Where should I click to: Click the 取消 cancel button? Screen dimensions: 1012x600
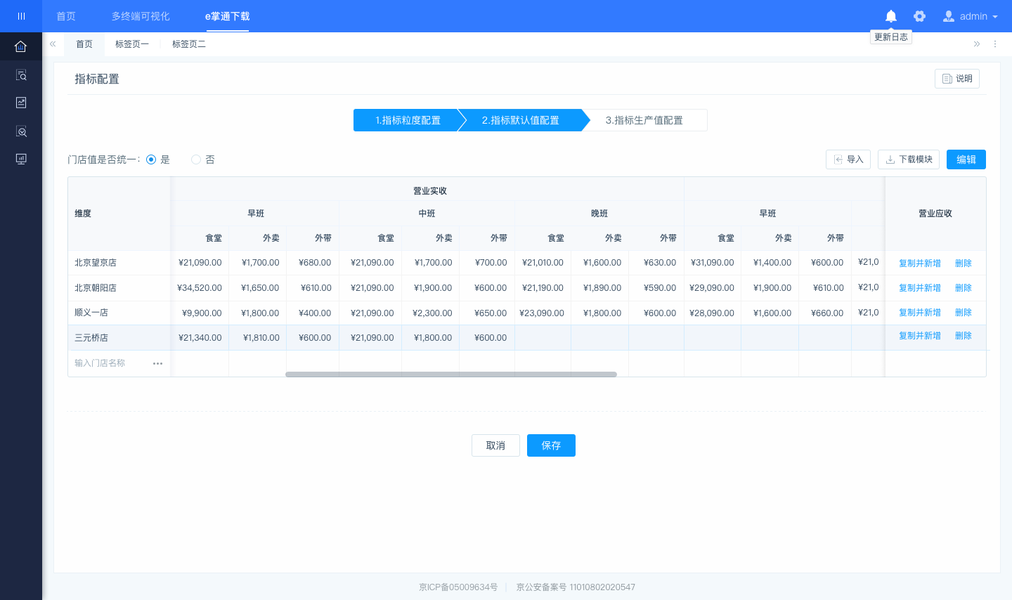tap(495, 445)
